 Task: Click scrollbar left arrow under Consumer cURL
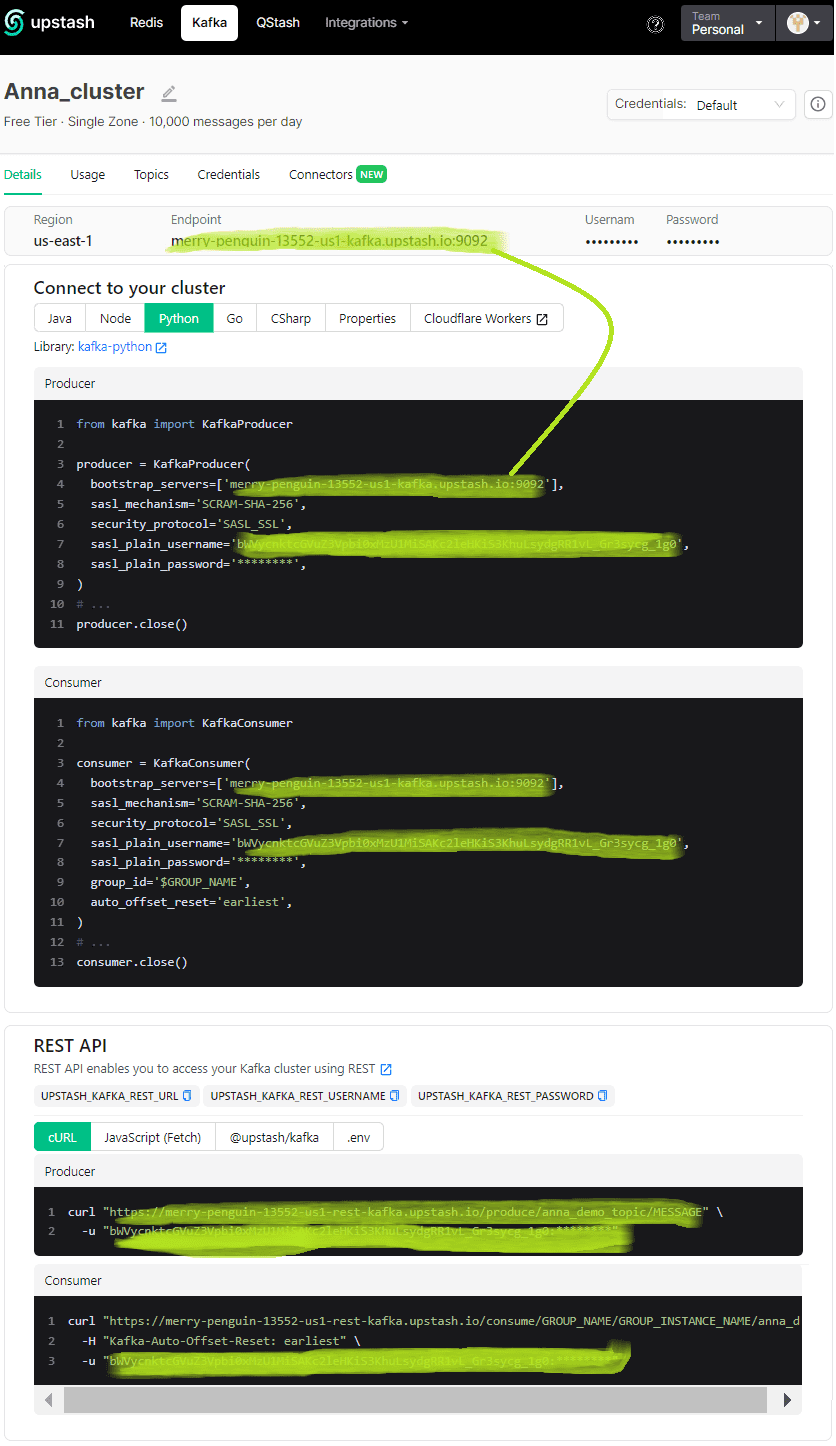pos(48,1399)
